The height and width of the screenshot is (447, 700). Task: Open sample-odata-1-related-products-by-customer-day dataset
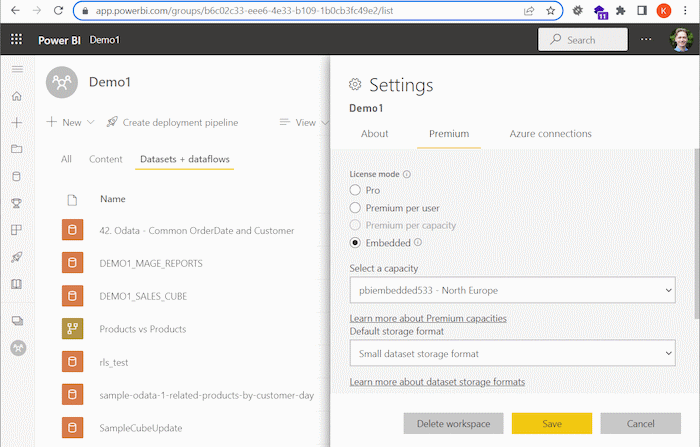coord(206,395)
